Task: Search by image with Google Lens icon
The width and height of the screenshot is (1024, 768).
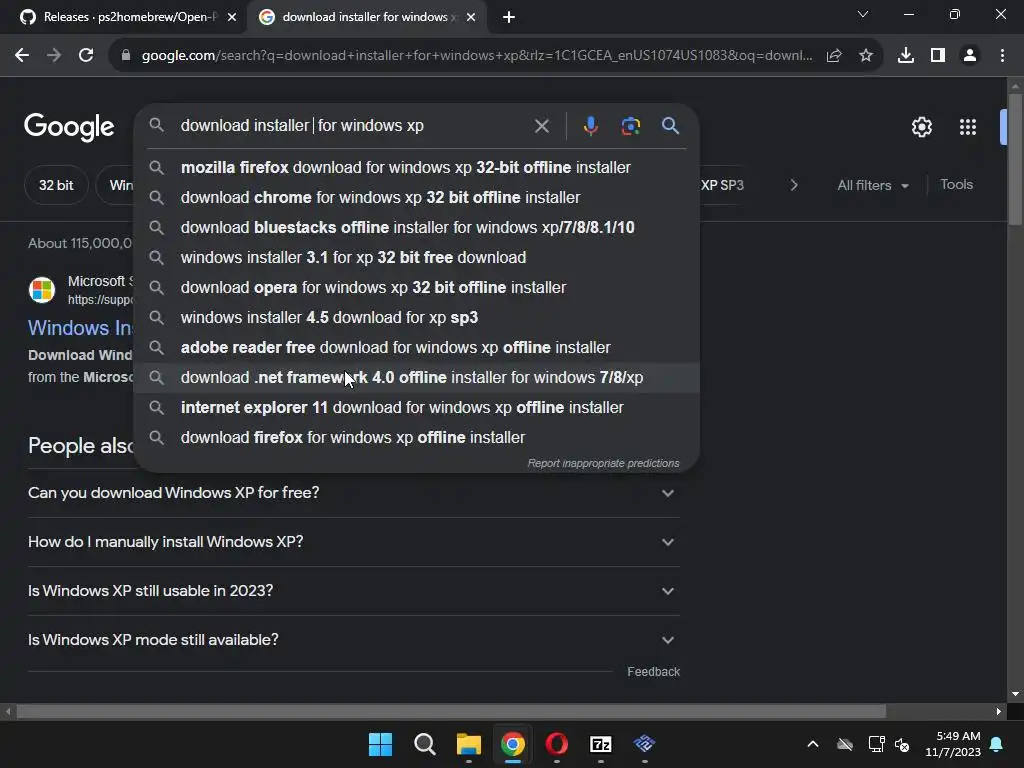Action: click(x=630, y=126)
